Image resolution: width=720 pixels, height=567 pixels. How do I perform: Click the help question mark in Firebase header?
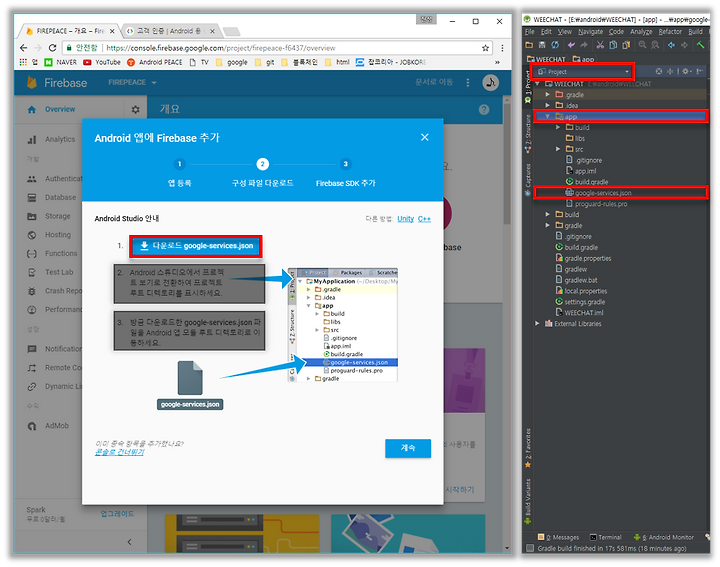(x=484, y=110)
